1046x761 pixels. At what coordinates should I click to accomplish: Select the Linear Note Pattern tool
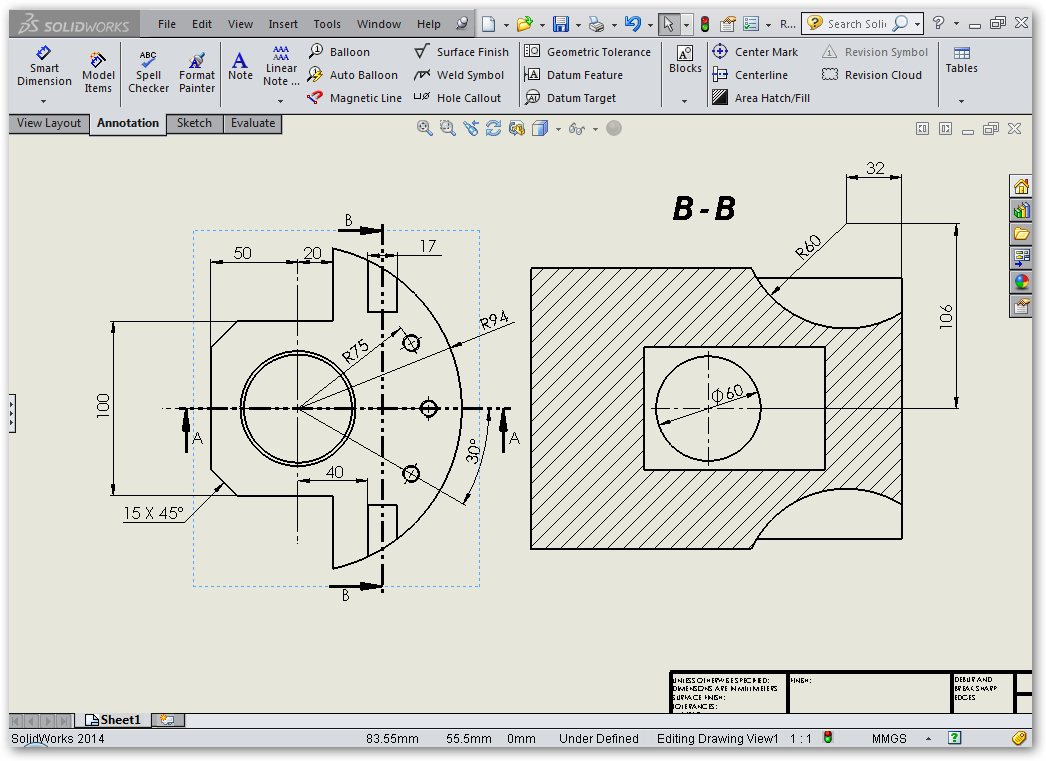point(281,66)
